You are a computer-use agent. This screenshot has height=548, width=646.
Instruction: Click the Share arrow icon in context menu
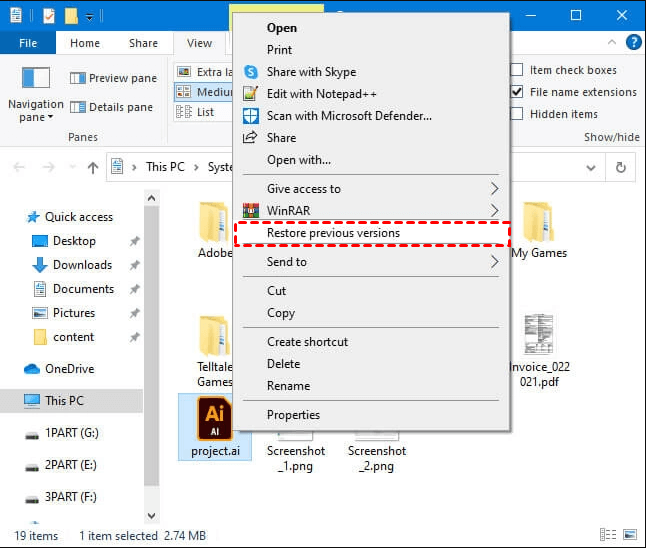250,137
